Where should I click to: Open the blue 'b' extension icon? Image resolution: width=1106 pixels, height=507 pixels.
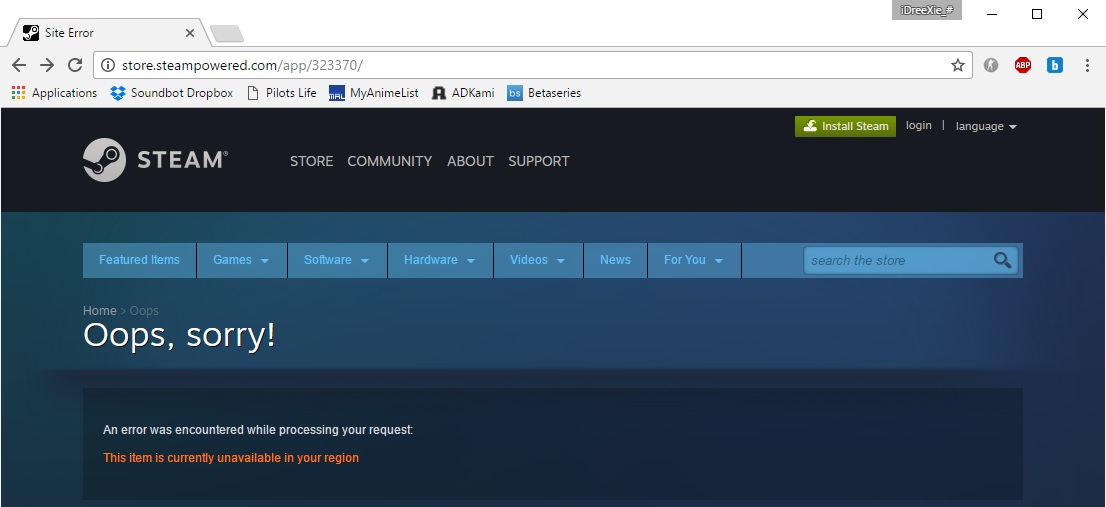point(1055,66)
